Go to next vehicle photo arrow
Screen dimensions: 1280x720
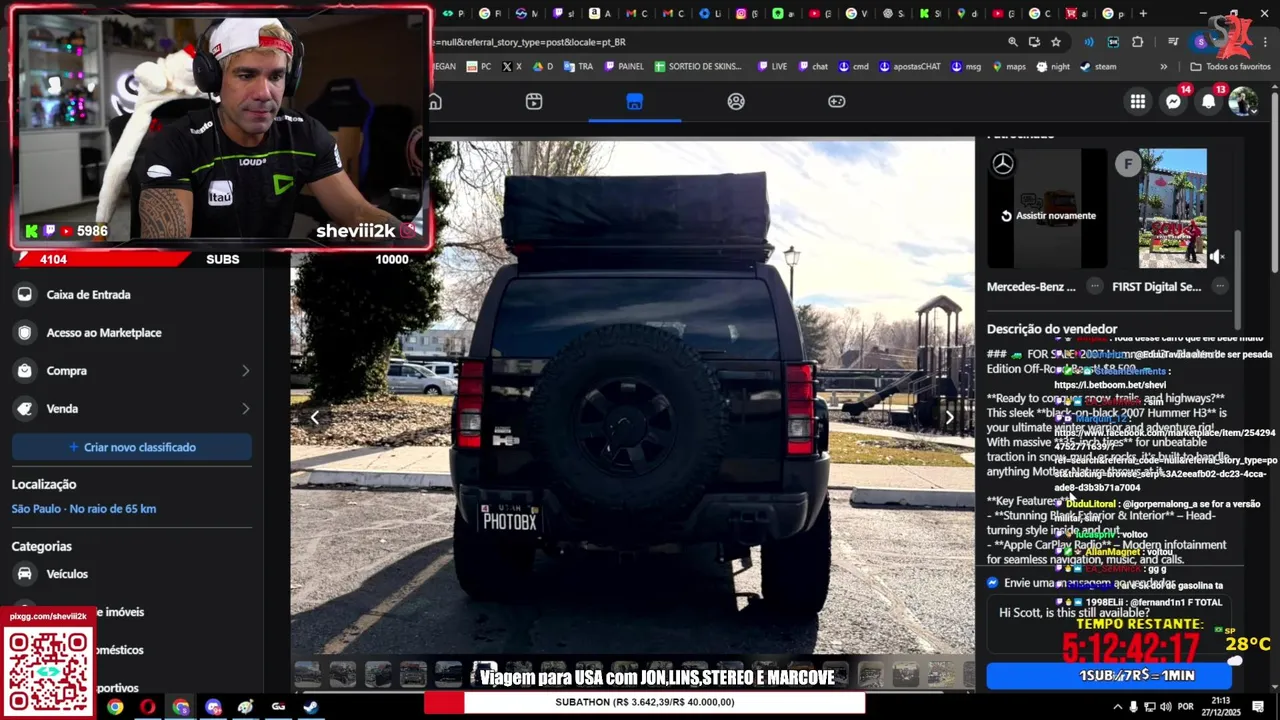(x=949, y=418)
